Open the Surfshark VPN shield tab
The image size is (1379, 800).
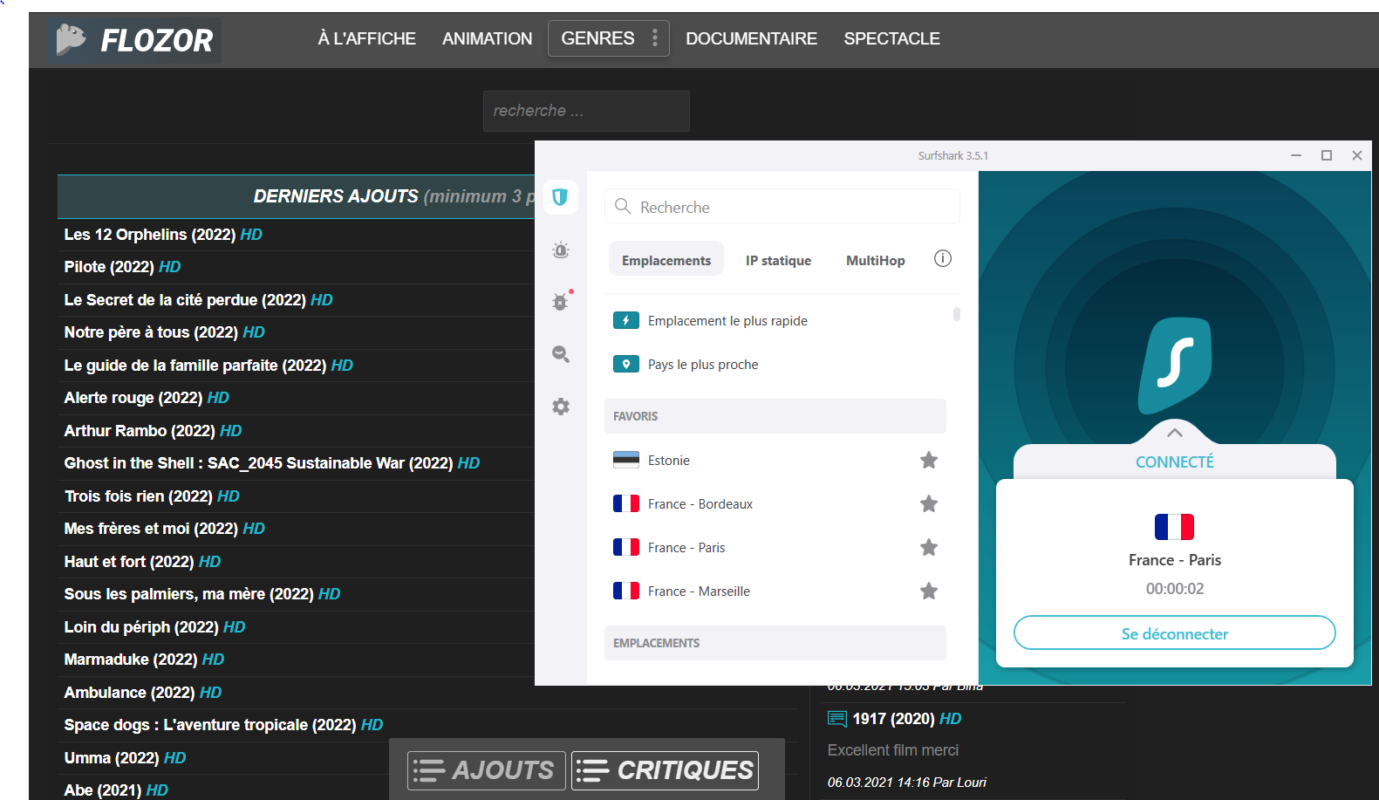[x=561, y=197]
